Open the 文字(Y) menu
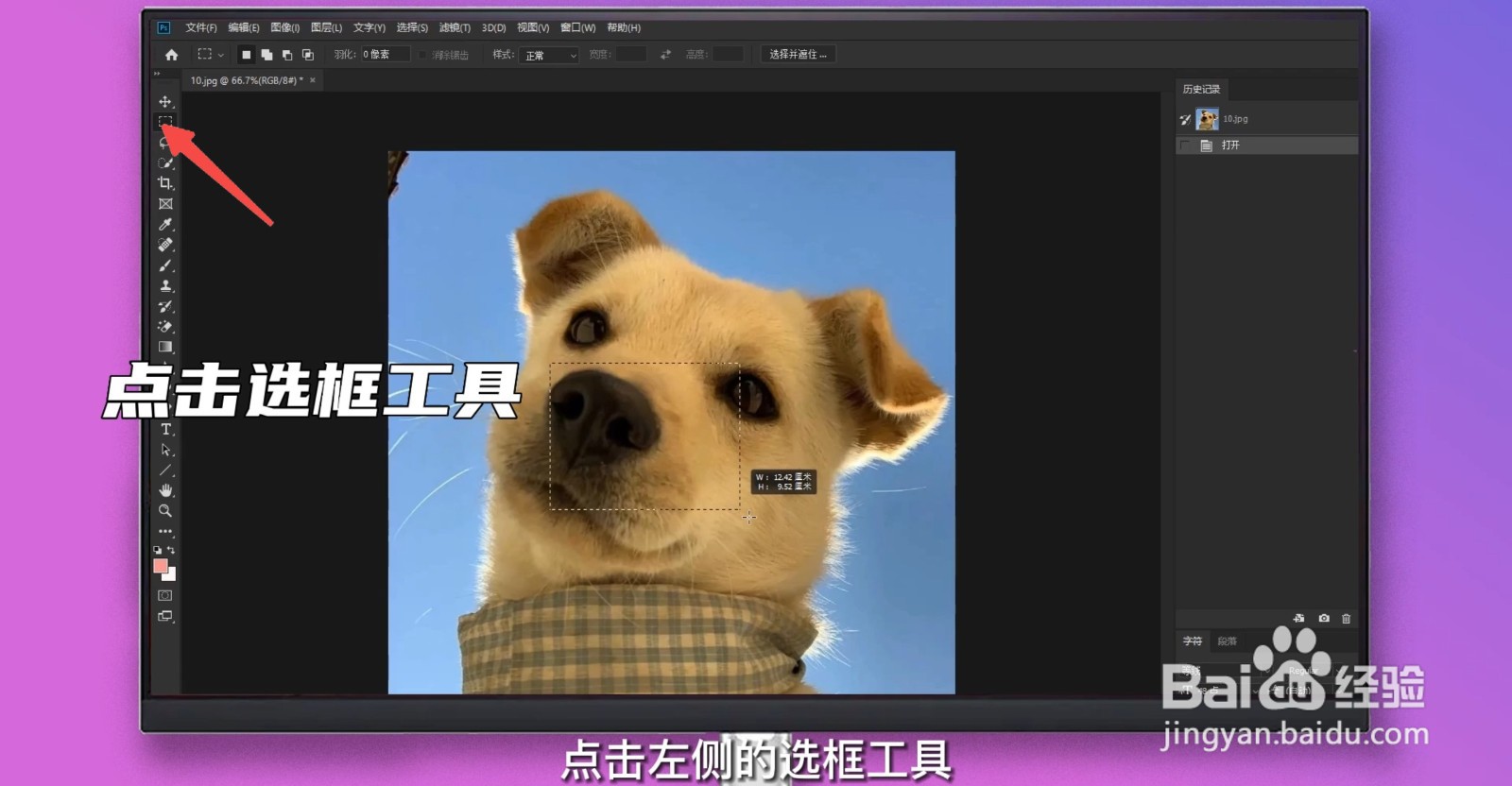Image resolution: width=1512 pixels, height=786 pixels. click(x=369, y=28)
